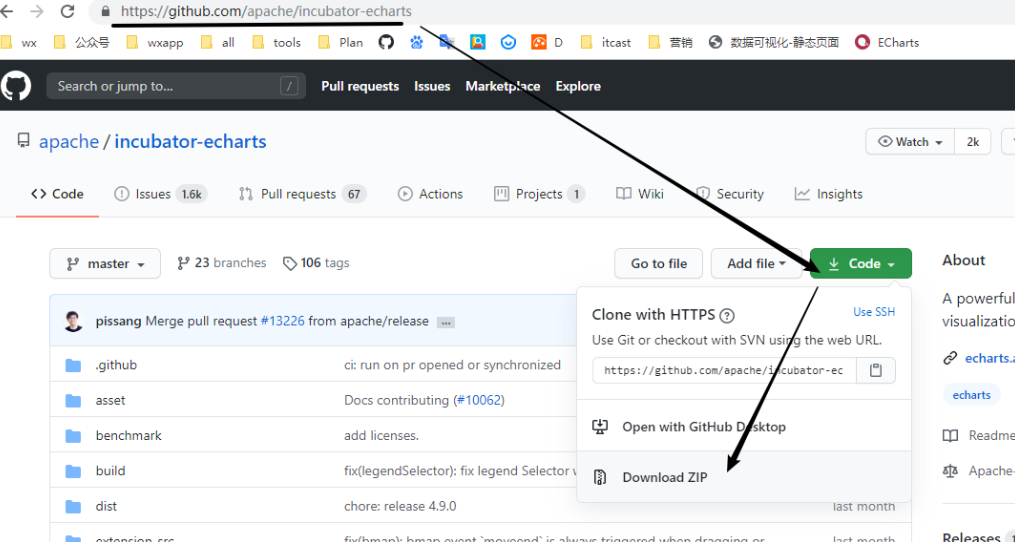The image size is (1015, 542).
Task: Switch to the Security tab
Action: (730, 194)
